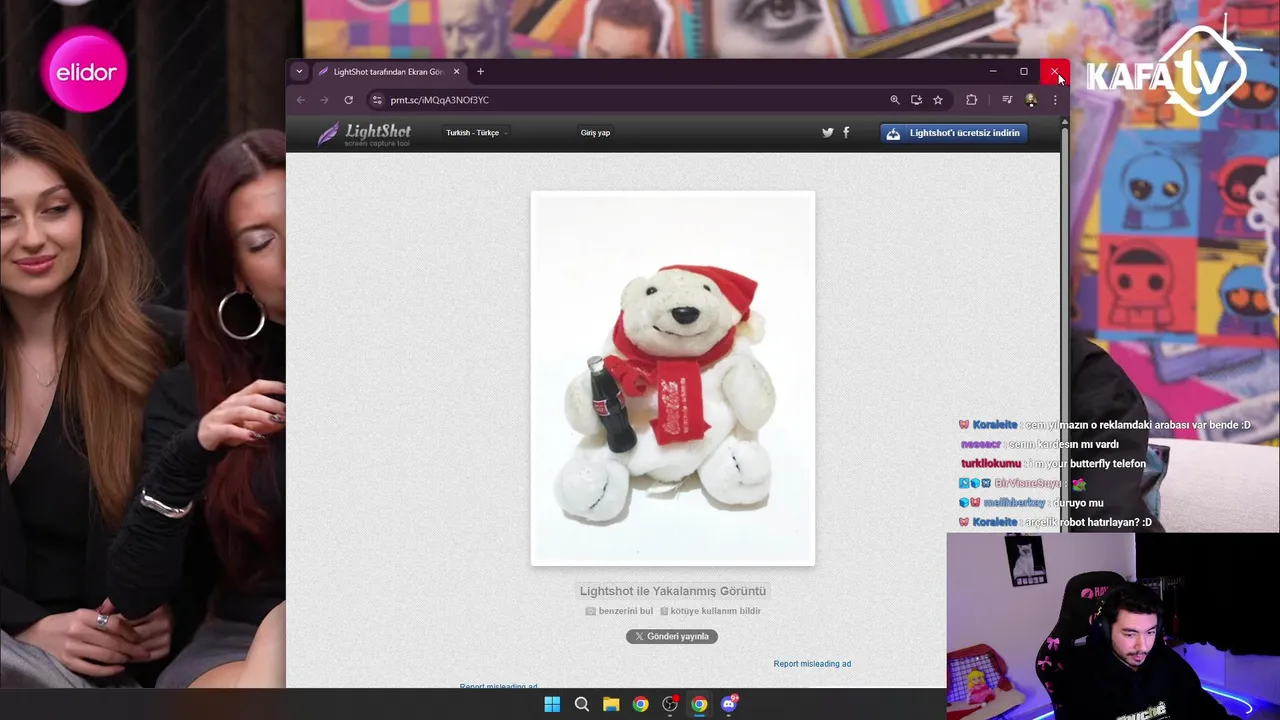Image resolution: width=1280 pixels, height=720 pixels.
Task: Open the media control icon in toolbar
Action: pyautogui.click(x=1007, y=100)
